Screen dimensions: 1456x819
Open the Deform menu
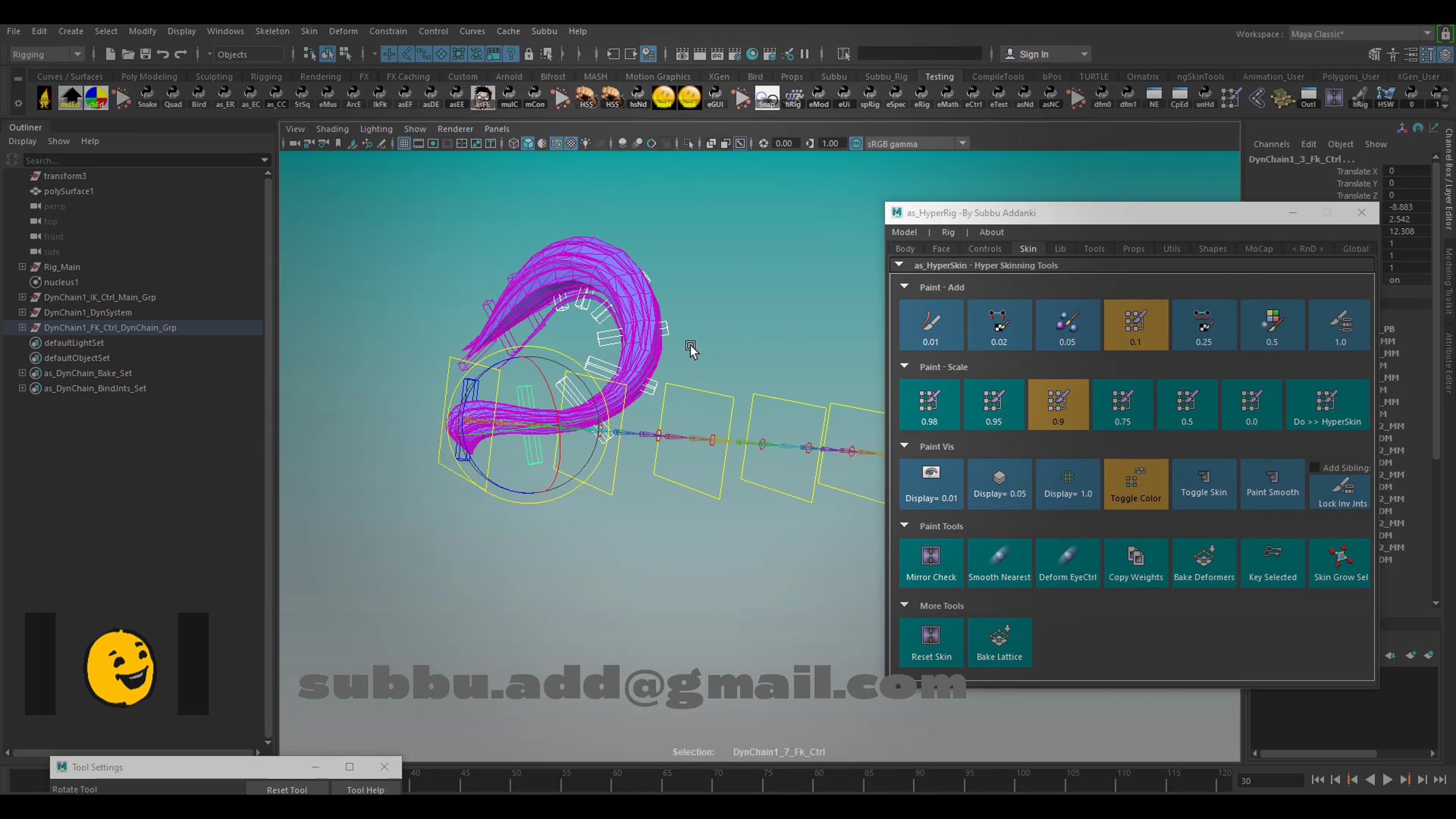(343, 31)
